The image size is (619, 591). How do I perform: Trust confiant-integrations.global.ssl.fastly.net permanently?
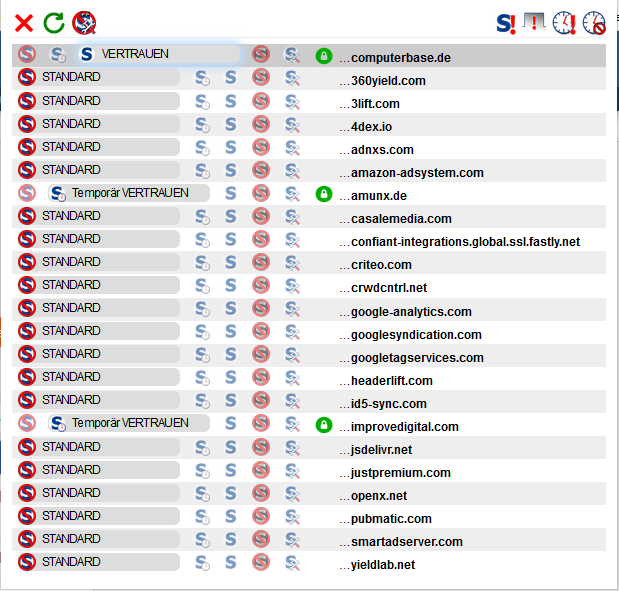(231, 239)
